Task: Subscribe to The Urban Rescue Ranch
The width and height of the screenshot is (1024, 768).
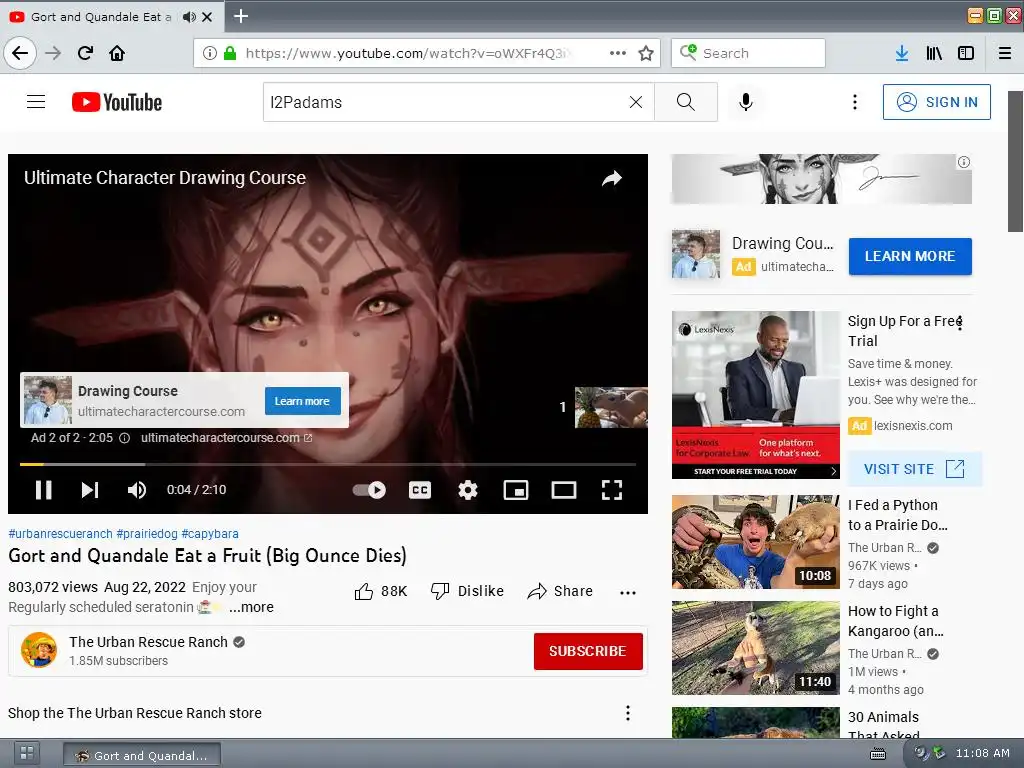Action: 588,651
